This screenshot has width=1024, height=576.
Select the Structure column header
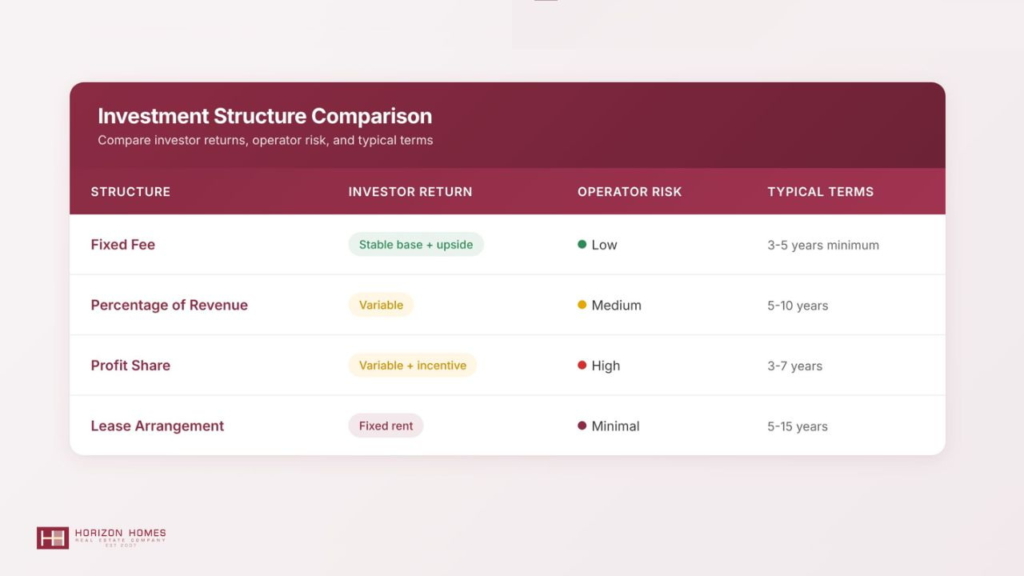(131, 192)
